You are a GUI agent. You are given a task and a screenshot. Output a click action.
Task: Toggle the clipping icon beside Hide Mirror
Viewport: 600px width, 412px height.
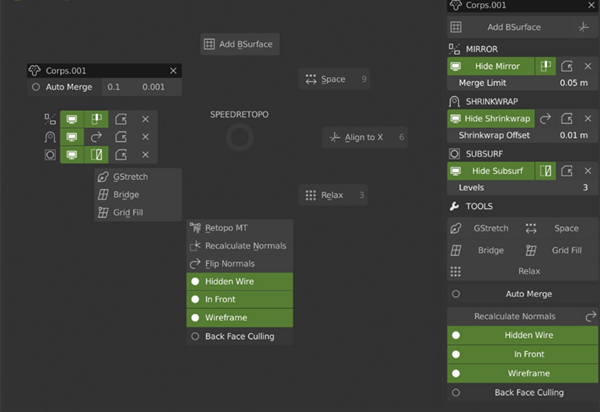[546, 65]
